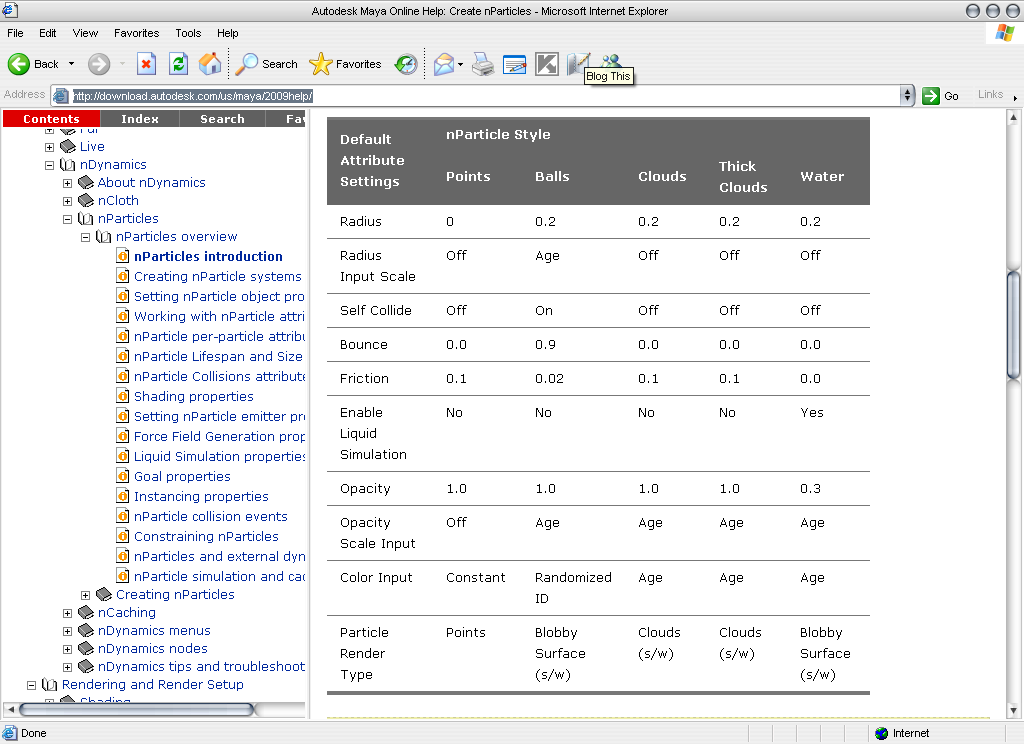Open the Mail icon dropdown arrow
Screen dimensions: 1024x744
click(x=460, y=64)
